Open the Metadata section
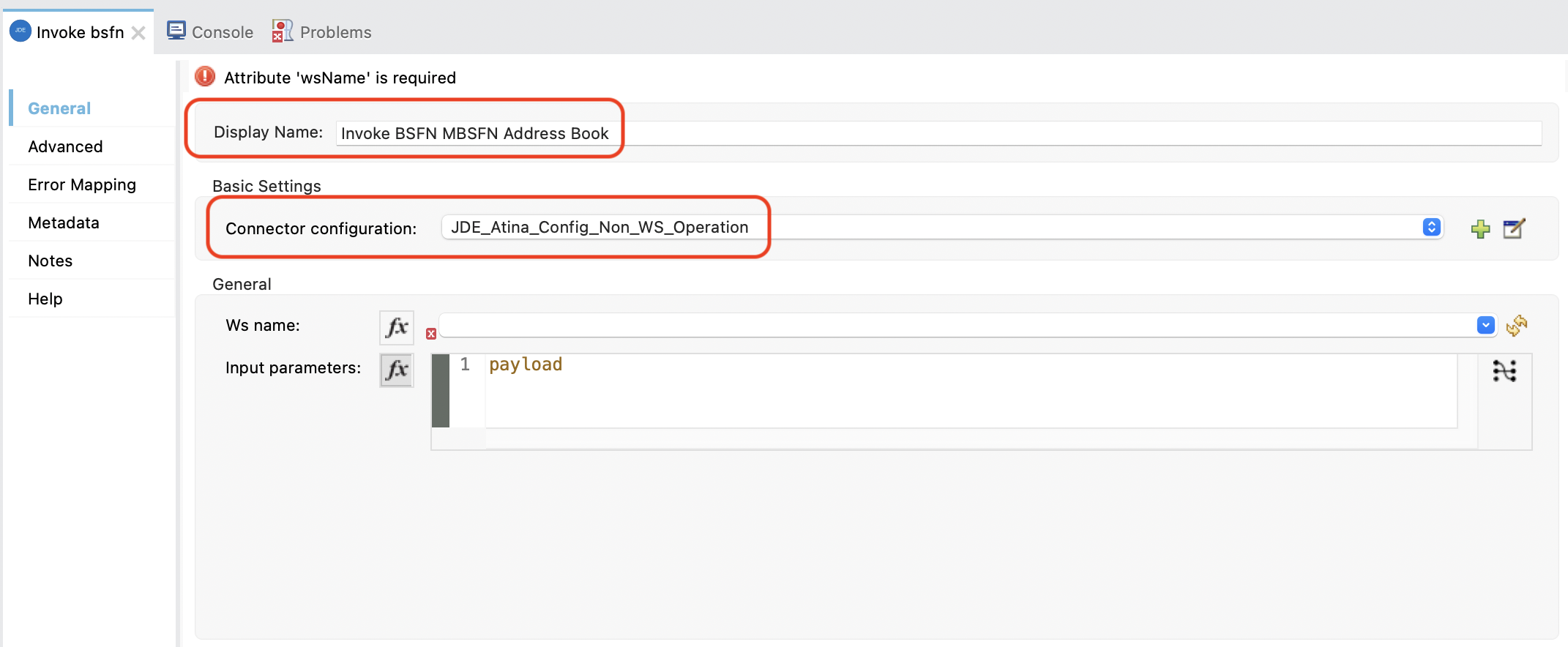 point(64,222)
